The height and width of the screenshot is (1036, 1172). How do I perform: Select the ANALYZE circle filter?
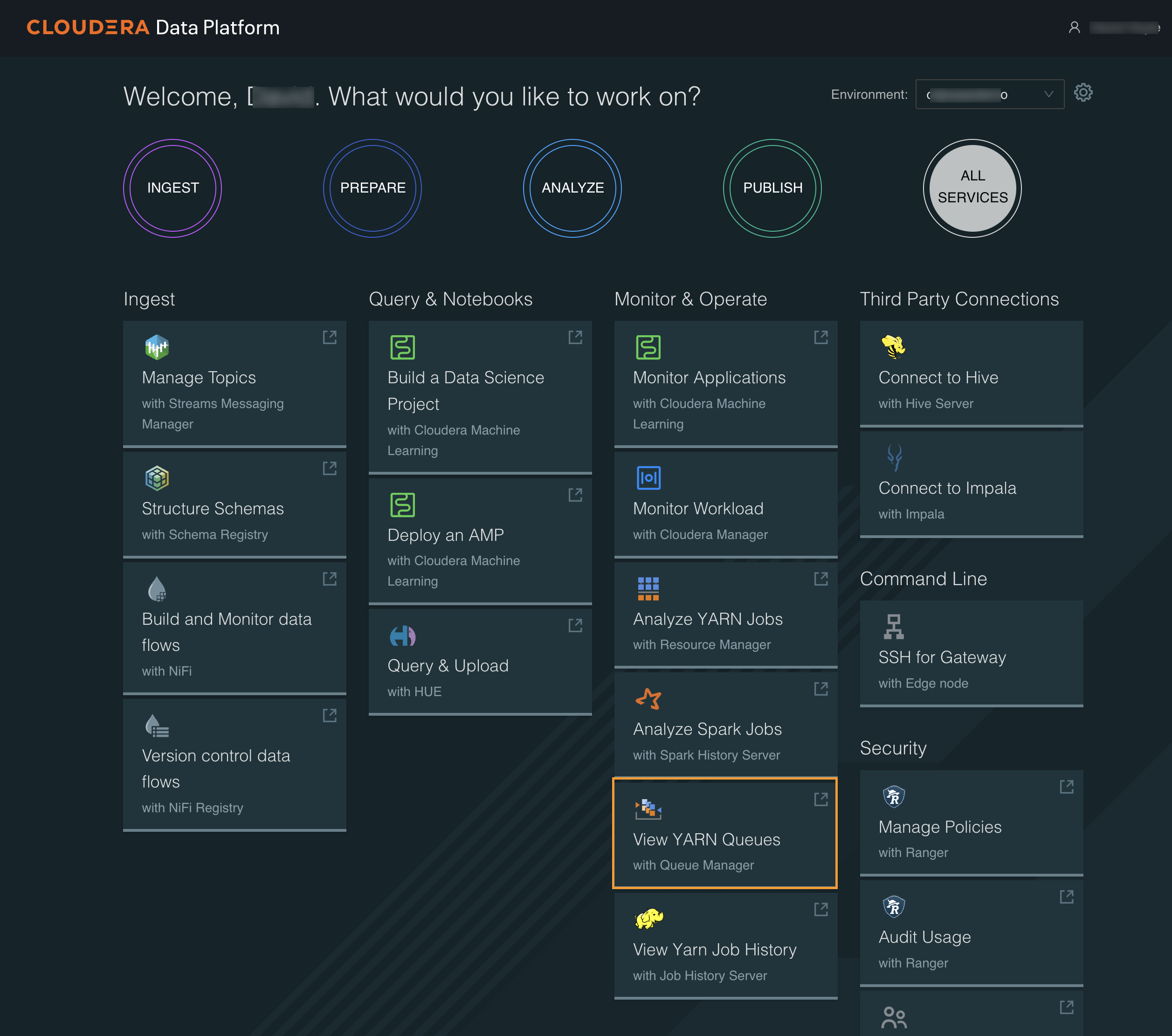tap(572, 189)
